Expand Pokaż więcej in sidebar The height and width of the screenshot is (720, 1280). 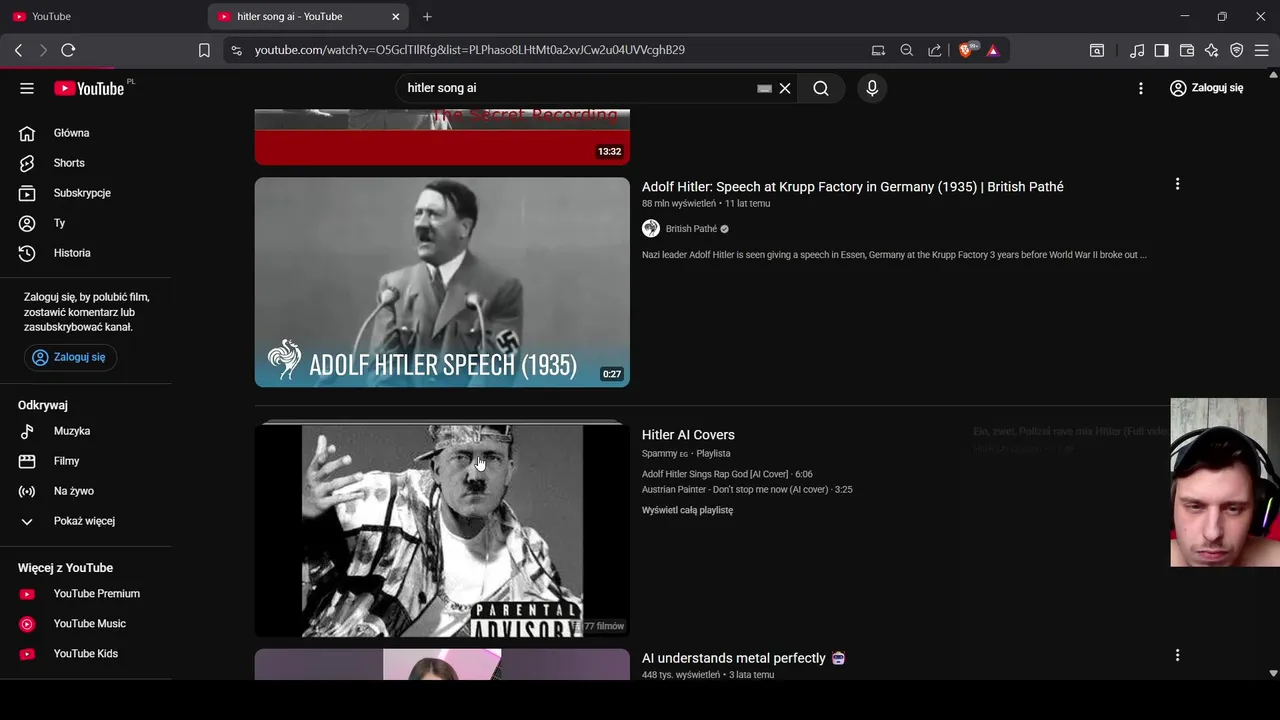[86, 521]
